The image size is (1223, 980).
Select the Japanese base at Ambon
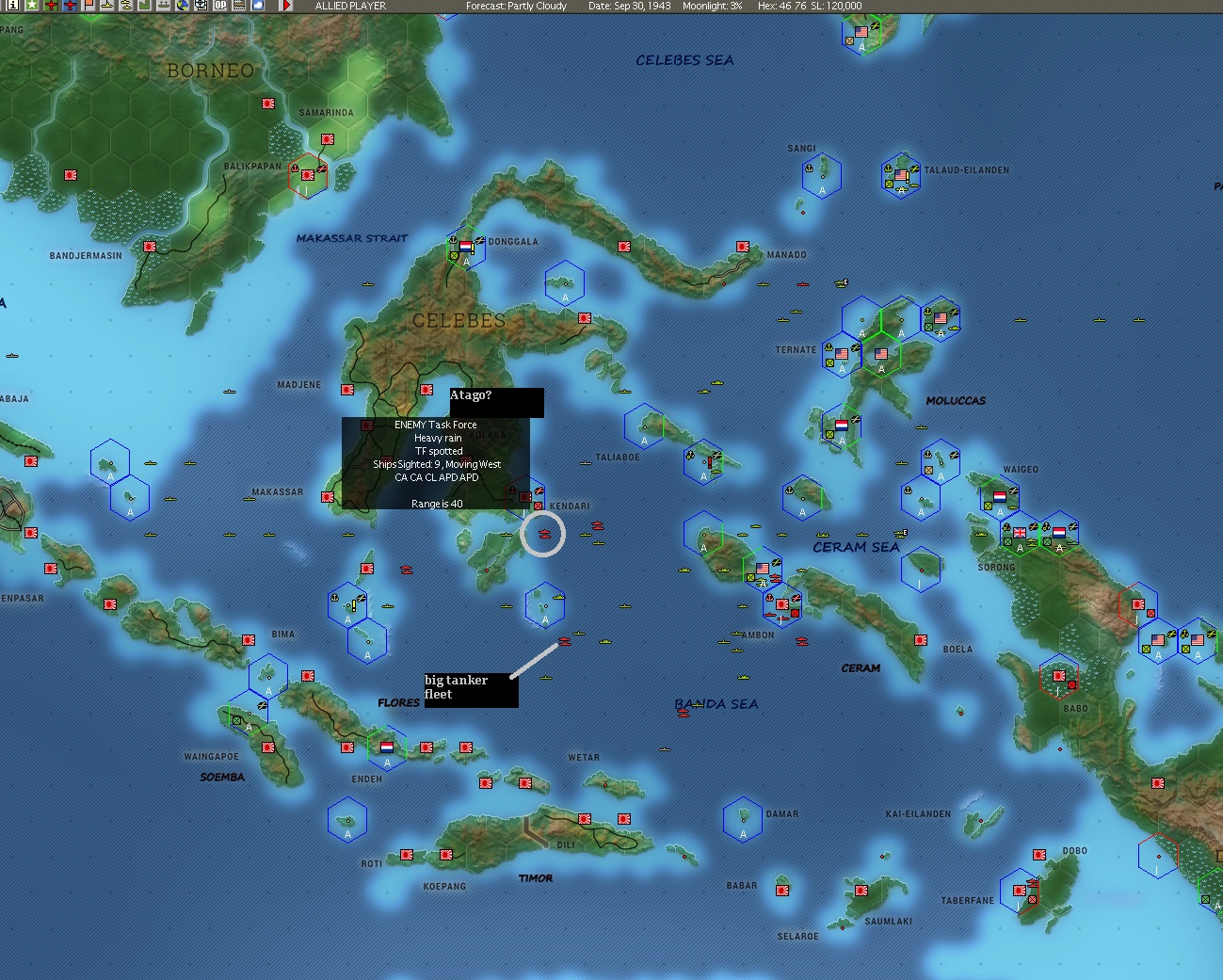[781, 604]
